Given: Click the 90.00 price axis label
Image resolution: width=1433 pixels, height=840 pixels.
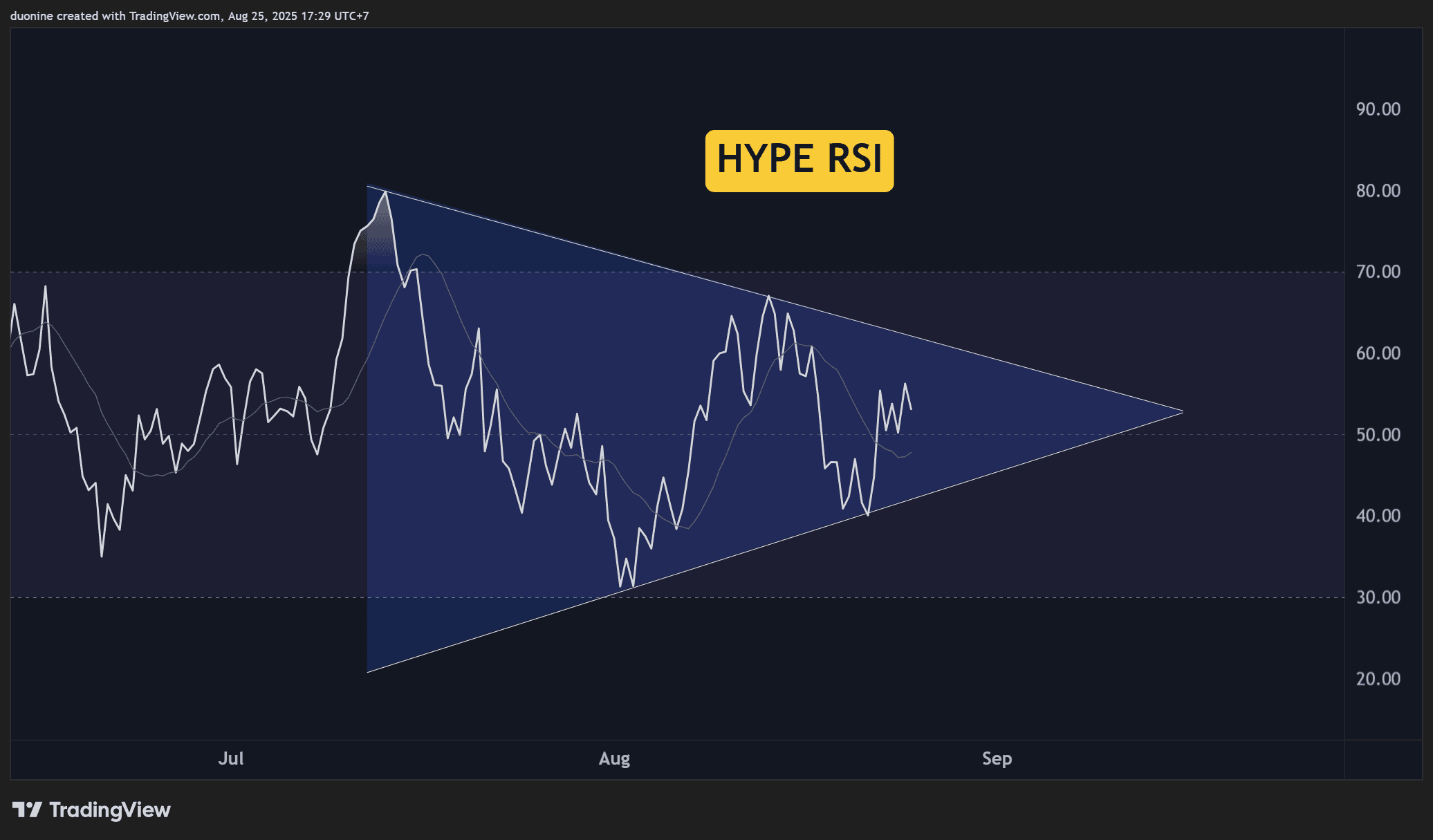Looking at the screenshot, I should coord(1378,109).
